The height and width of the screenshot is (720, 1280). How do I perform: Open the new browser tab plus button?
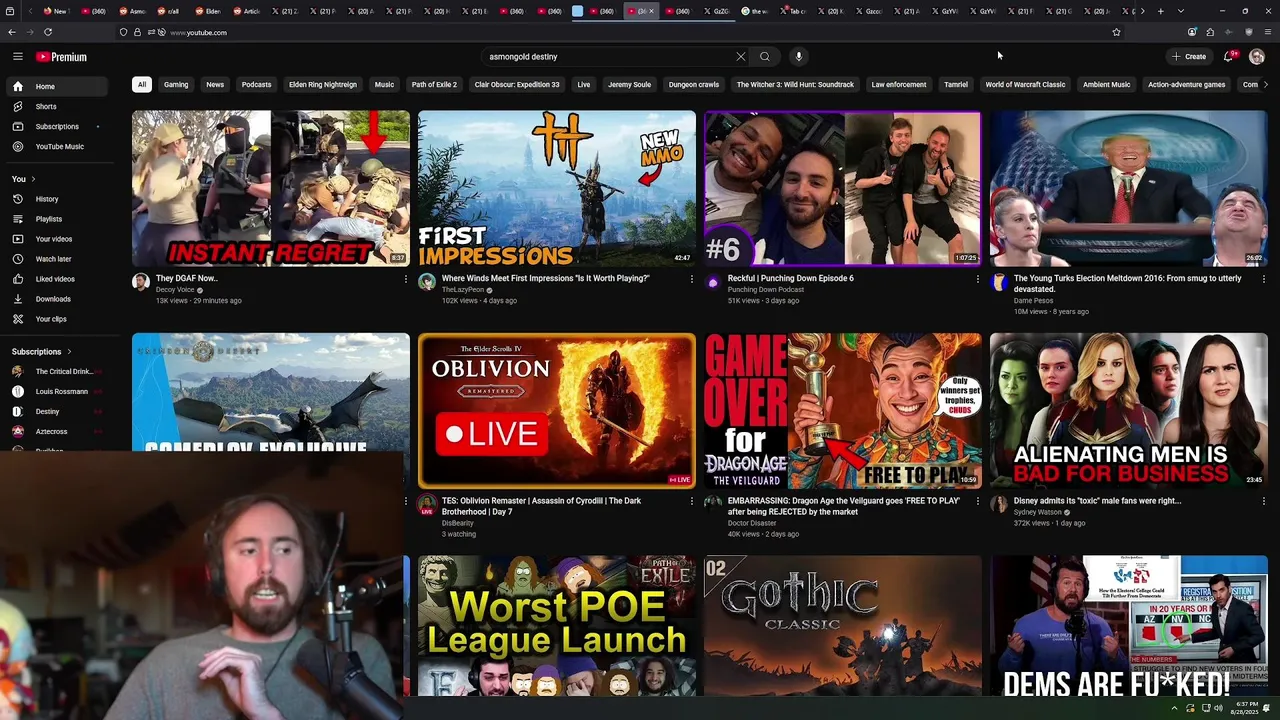pos(1160,11)
